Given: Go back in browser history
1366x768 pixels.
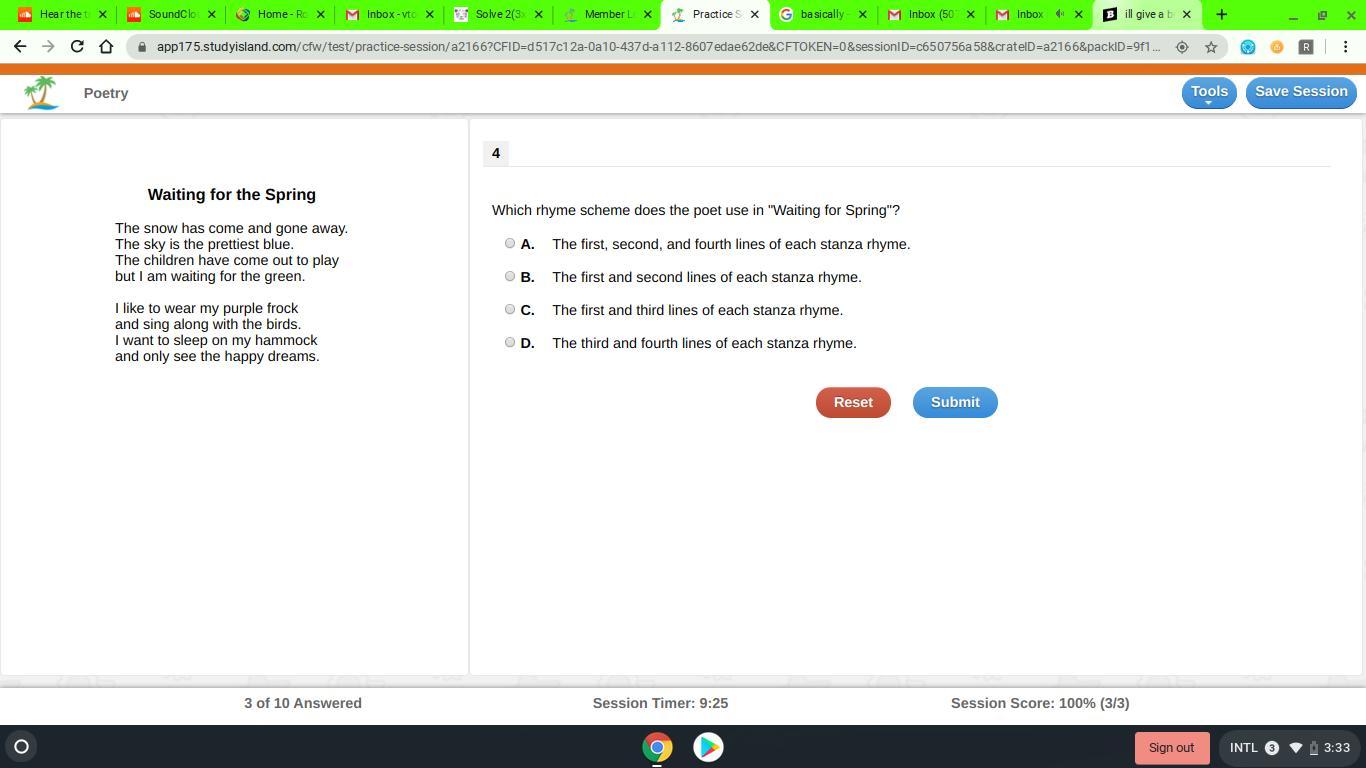Looking at the screenshot, I should point(20,47).
